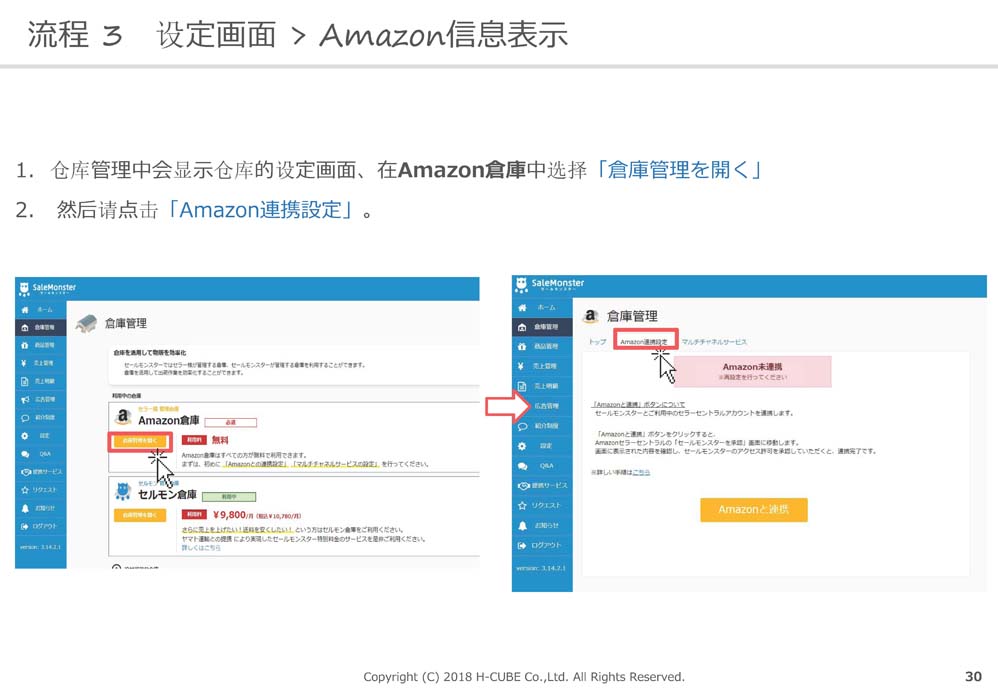Select 倉庫管理 menu label in Amazon linking screenshot sidebar

(x=546, y=327)
